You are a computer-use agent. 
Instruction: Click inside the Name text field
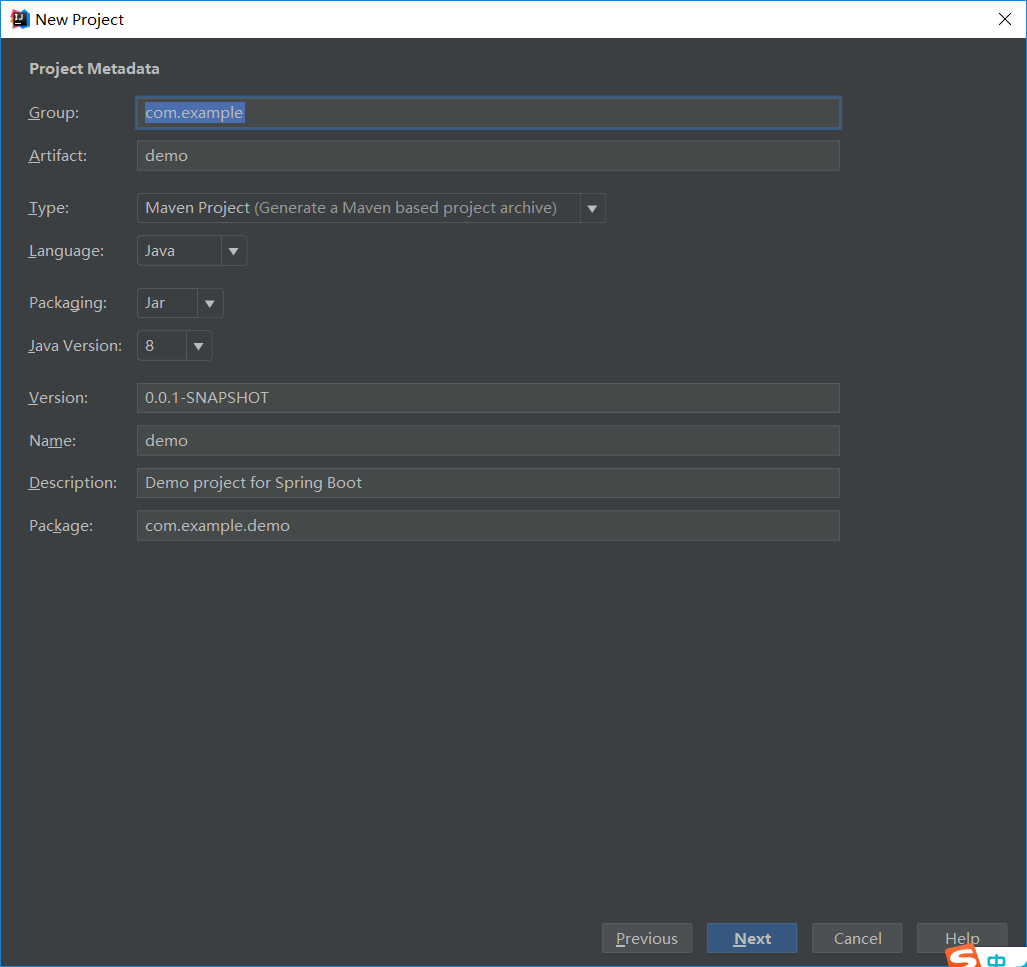488,440
